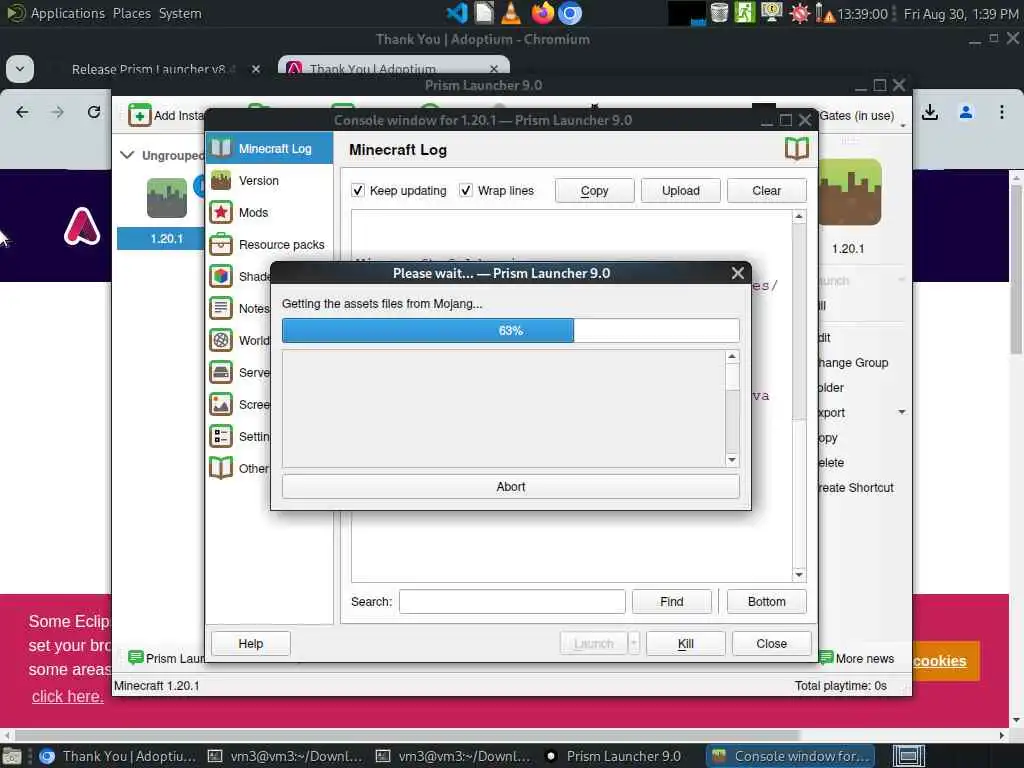The width and height of the screenshot is (1024, 768).
Task: Copy the Minecraft log text
Action: coord(594,191)
